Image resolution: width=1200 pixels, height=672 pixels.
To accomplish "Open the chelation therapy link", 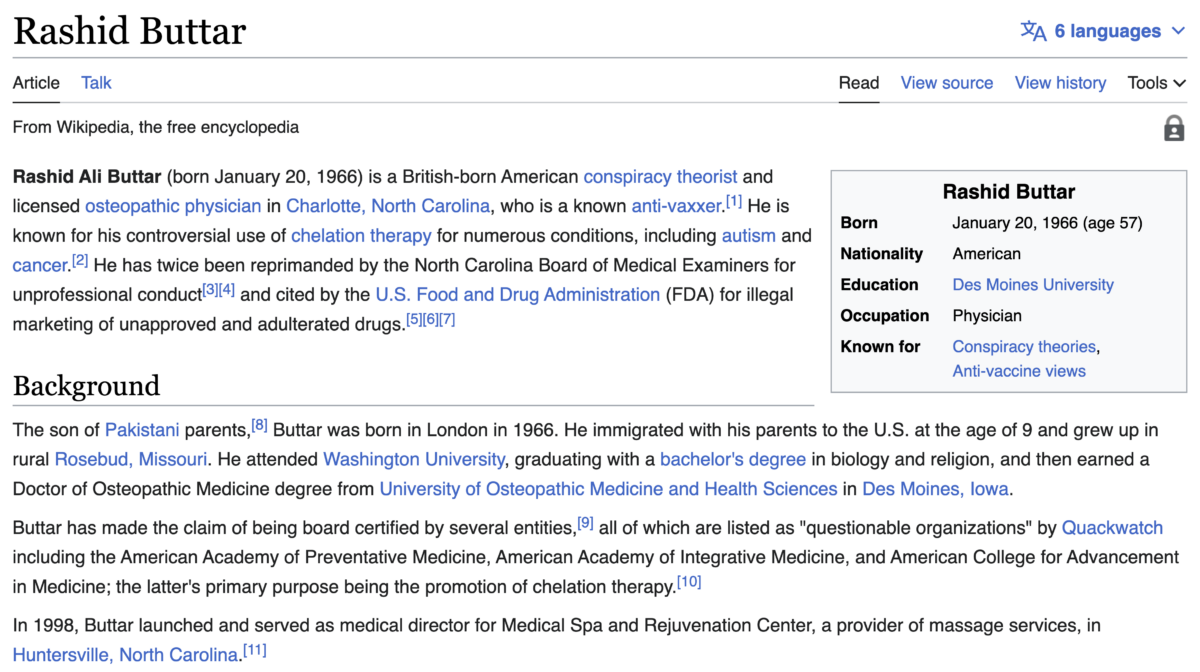I will coord(361,236).
